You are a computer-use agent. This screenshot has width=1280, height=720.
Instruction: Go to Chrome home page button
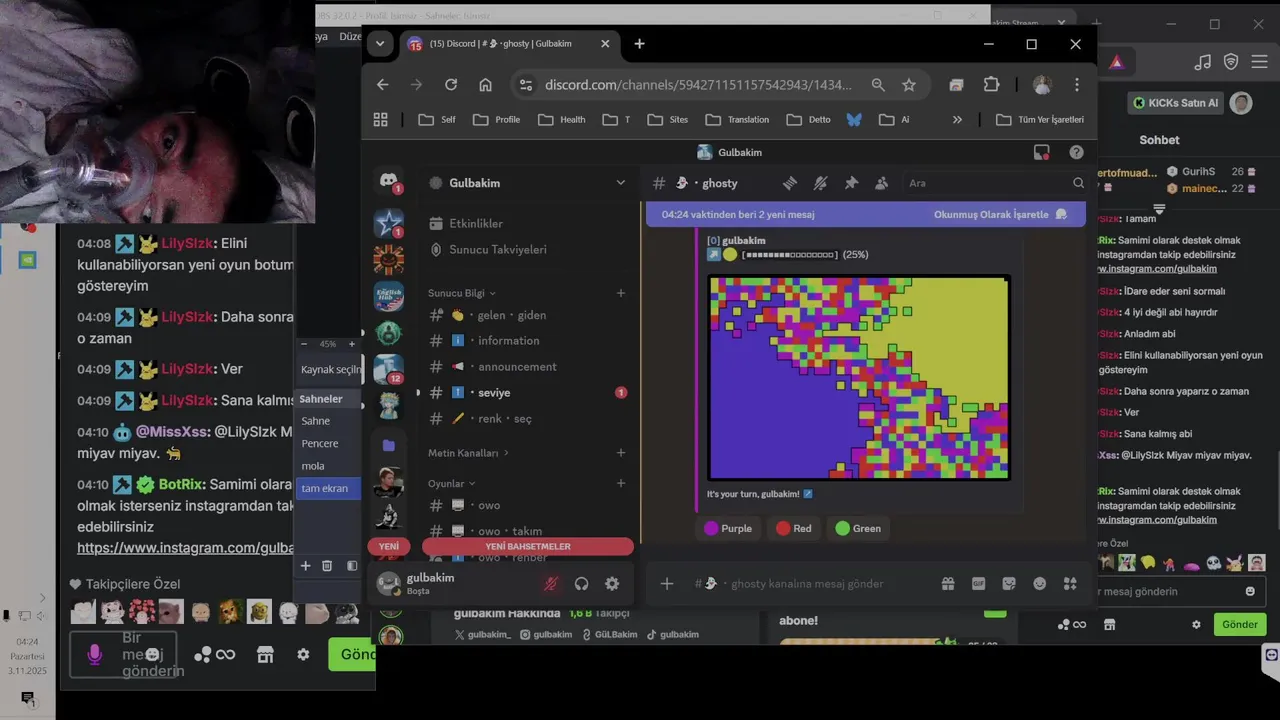pyautogui.click(x=485, y=85)
